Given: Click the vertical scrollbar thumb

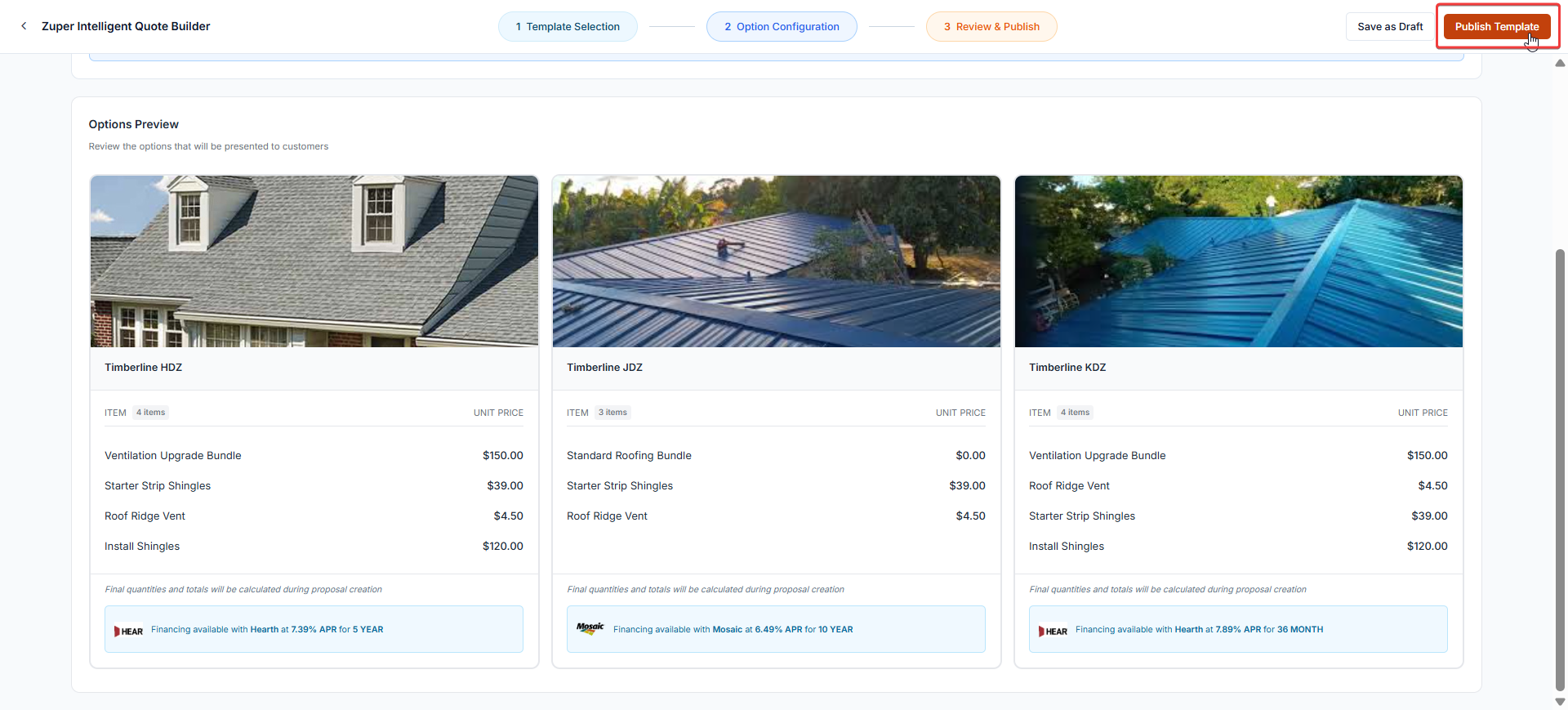Looking at the screenshot, I should (1560, 470).
